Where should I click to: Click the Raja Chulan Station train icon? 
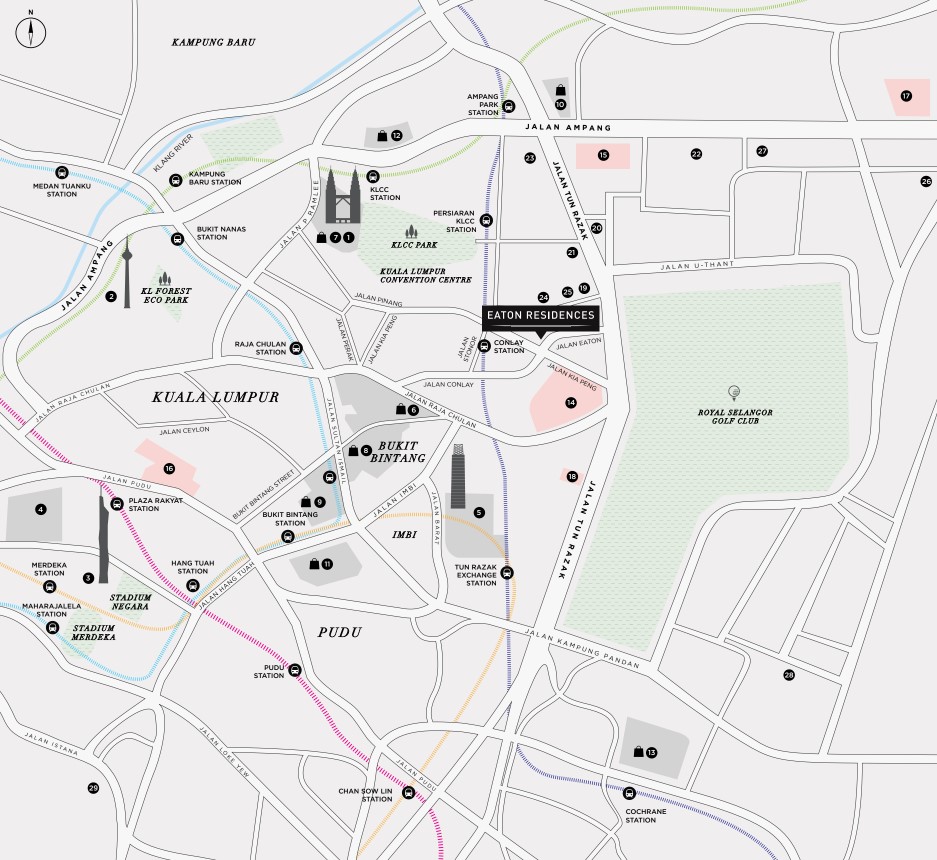[x=296, y=348]
